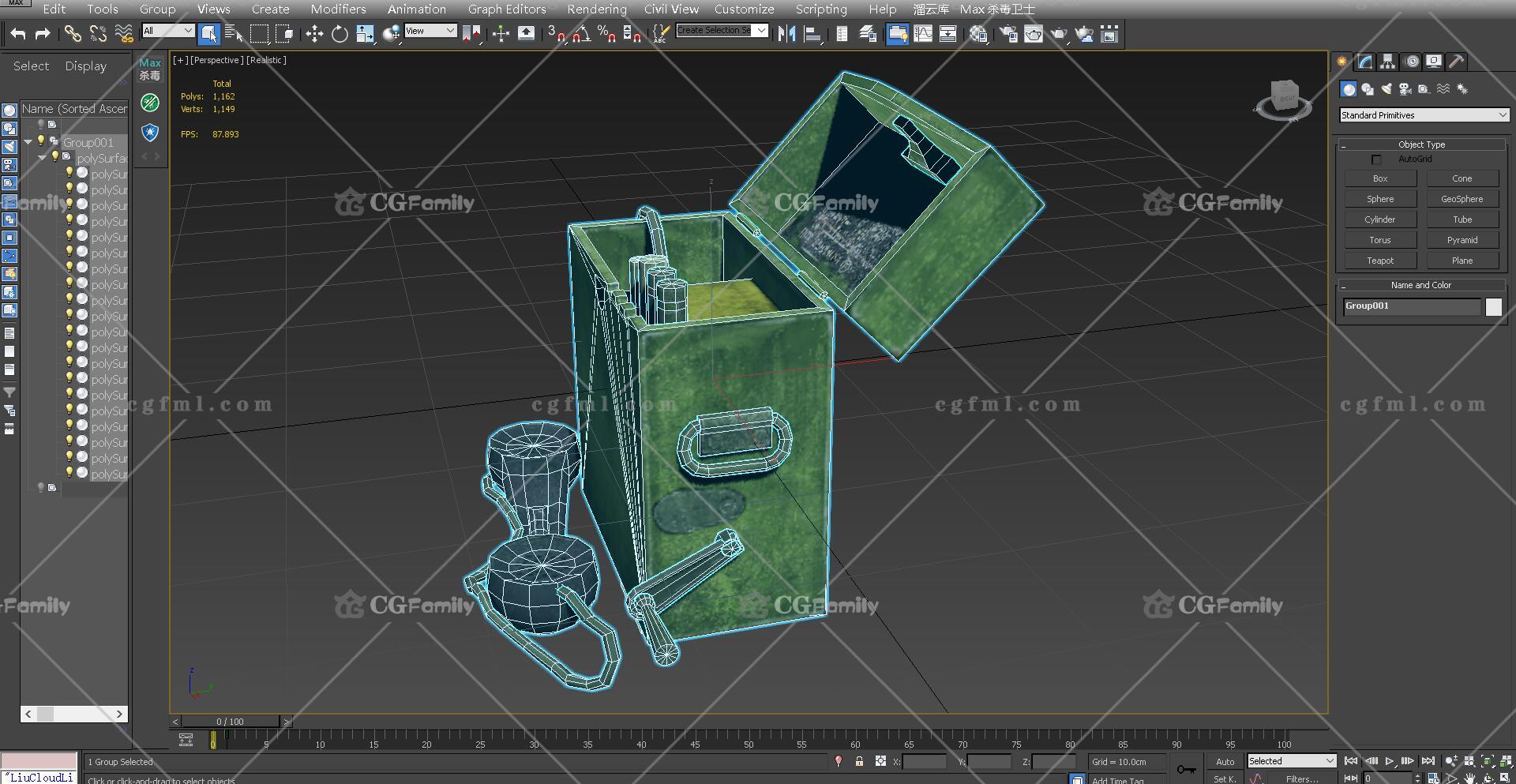
Task: Open Render Setup teapot icon
Action: pyautogui.click(x=1008, y=33)
